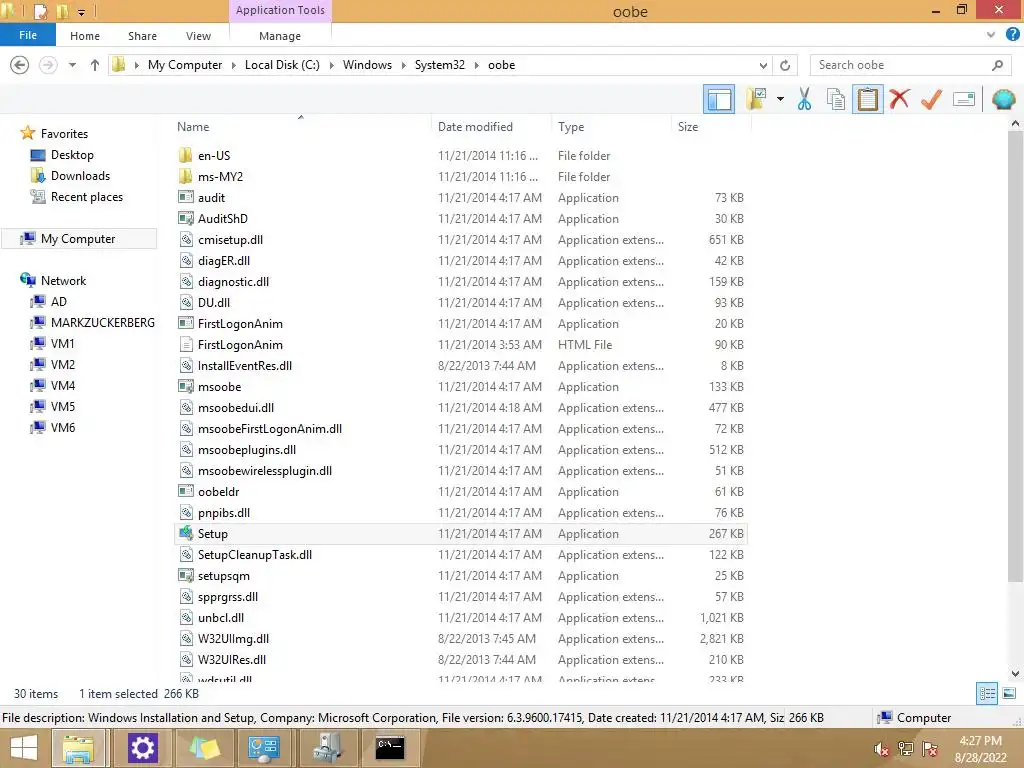1024x768 pixels.
Task: Open the View ribbon tab
Action: pos(198,36)
